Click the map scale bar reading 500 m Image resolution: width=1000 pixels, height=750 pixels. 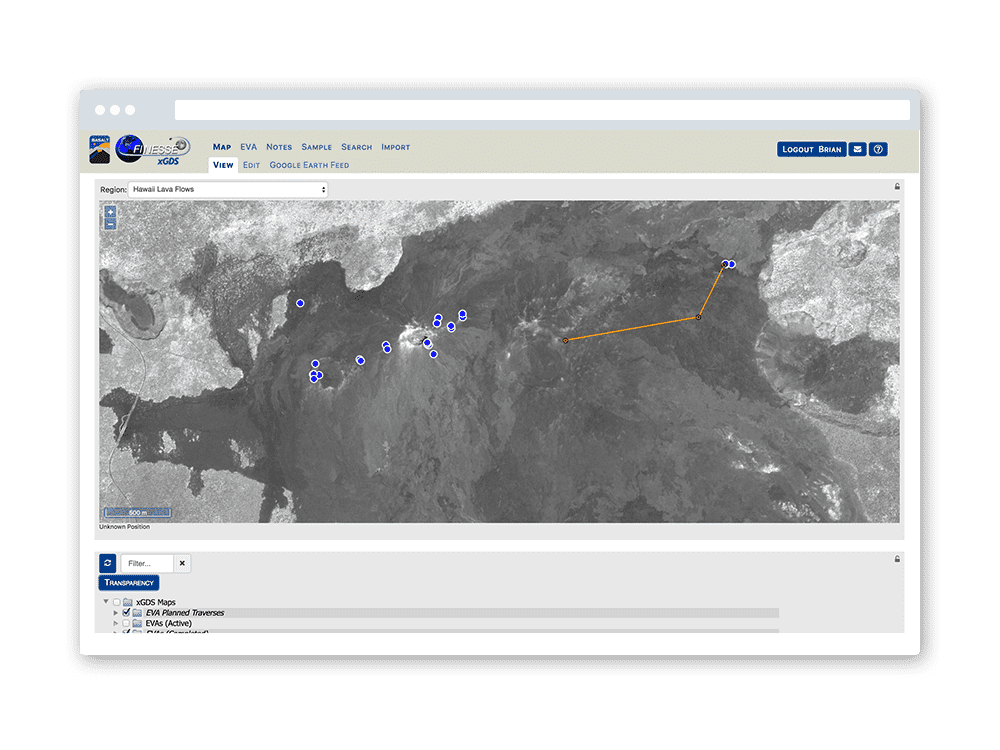click(138, 513)
